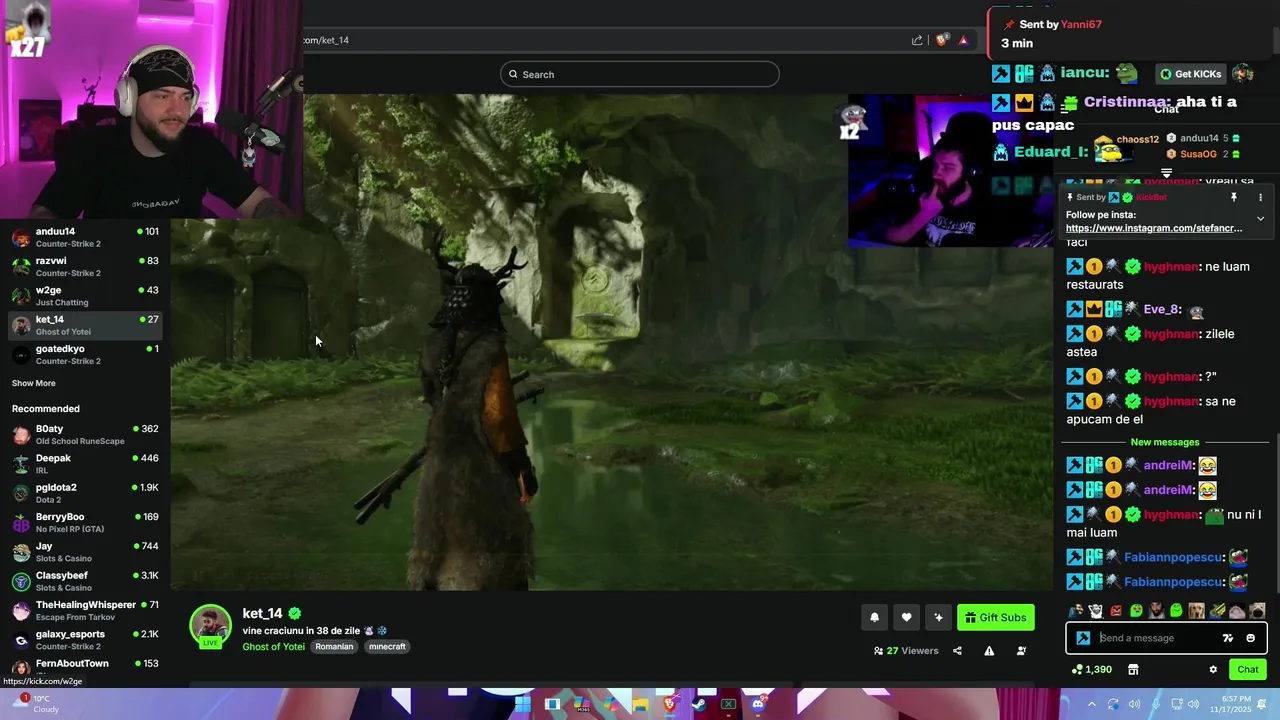The image size is (1280, 720).
Task: Click the video player stream area
Action: pyautogui.click(x=610, y=342)
